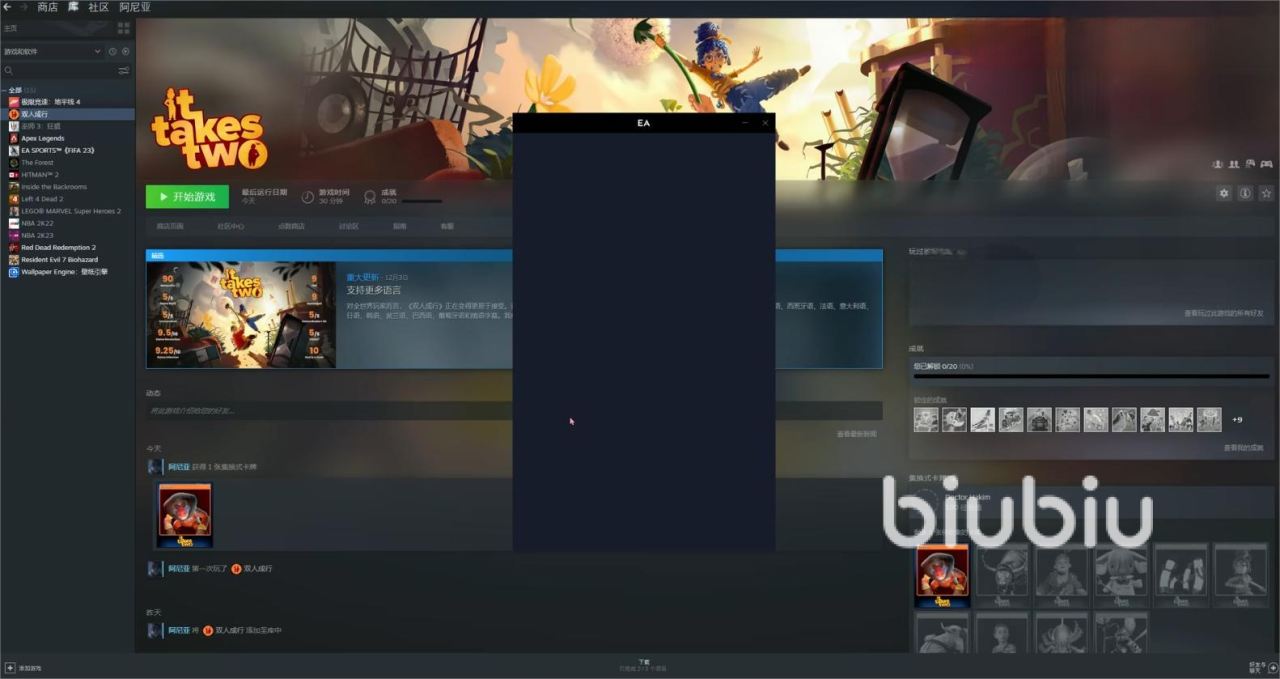Switch to the 社区中心 tab

tap(231, 226)
